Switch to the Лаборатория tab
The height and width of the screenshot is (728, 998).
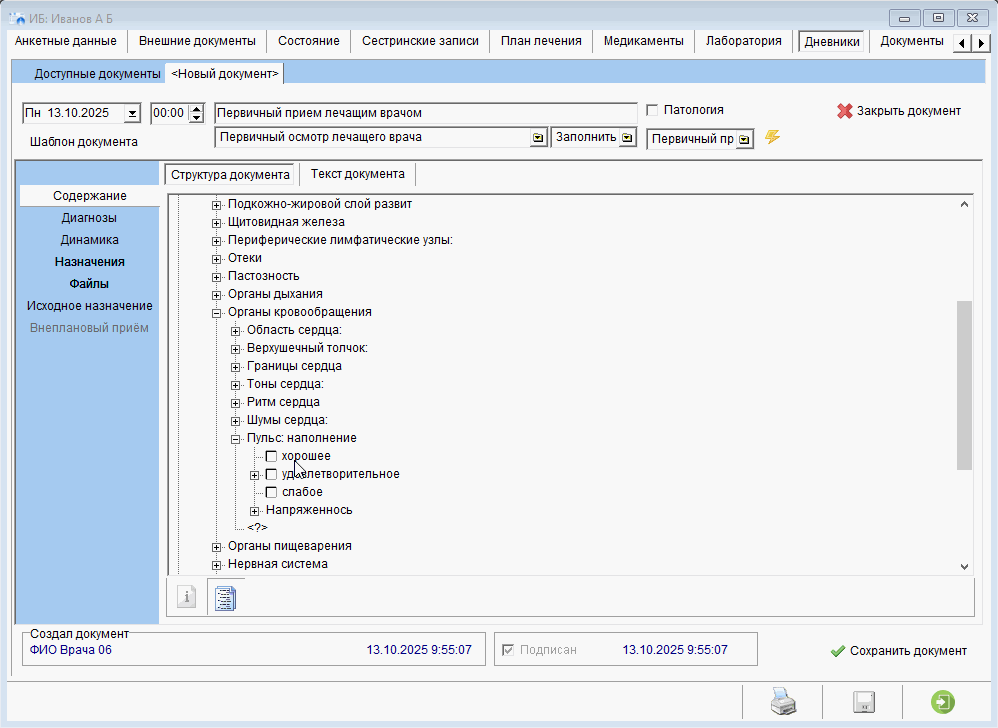coord(743,41)
